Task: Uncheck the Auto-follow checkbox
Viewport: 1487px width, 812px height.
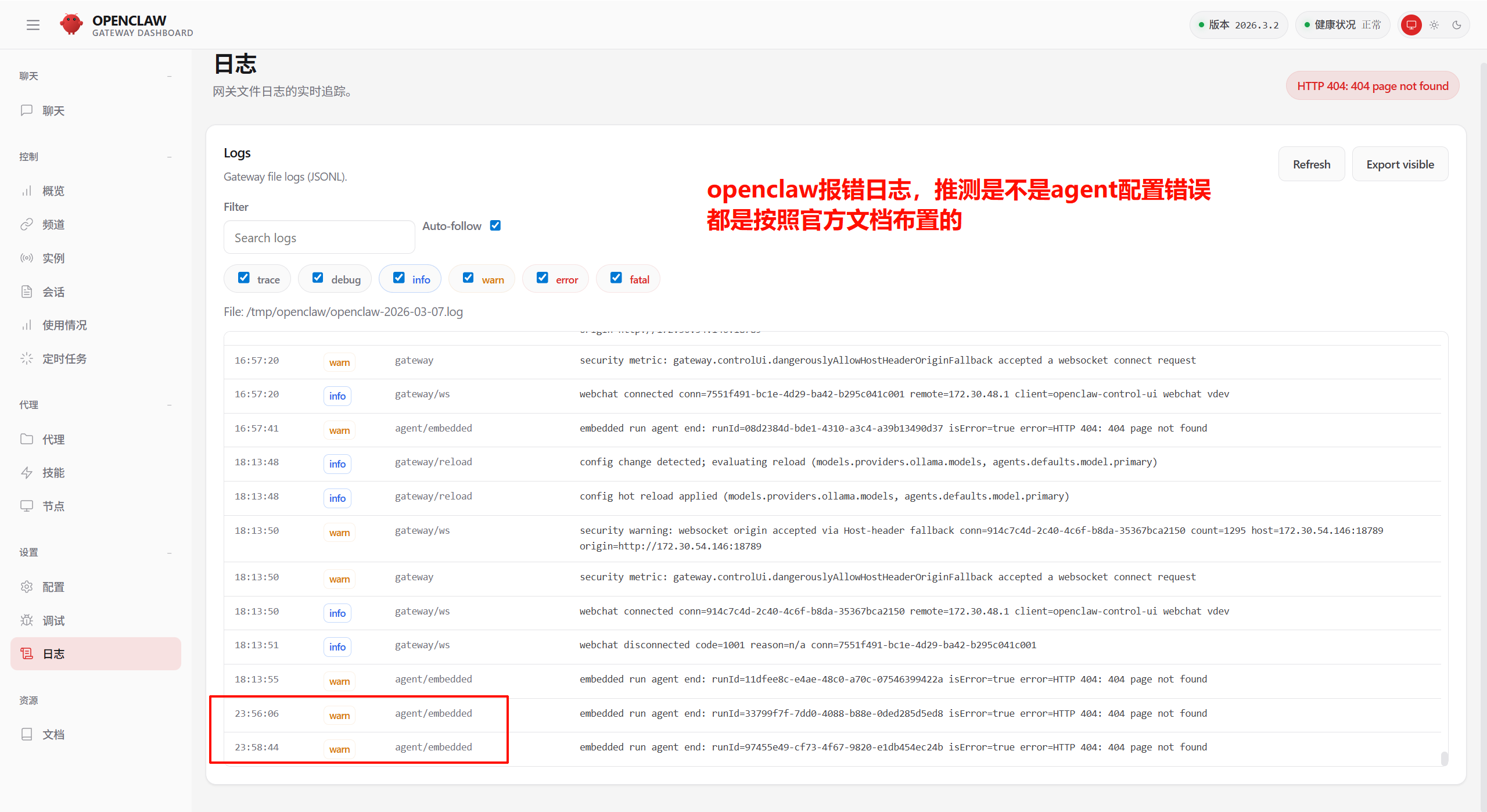Action: (495, 225)
